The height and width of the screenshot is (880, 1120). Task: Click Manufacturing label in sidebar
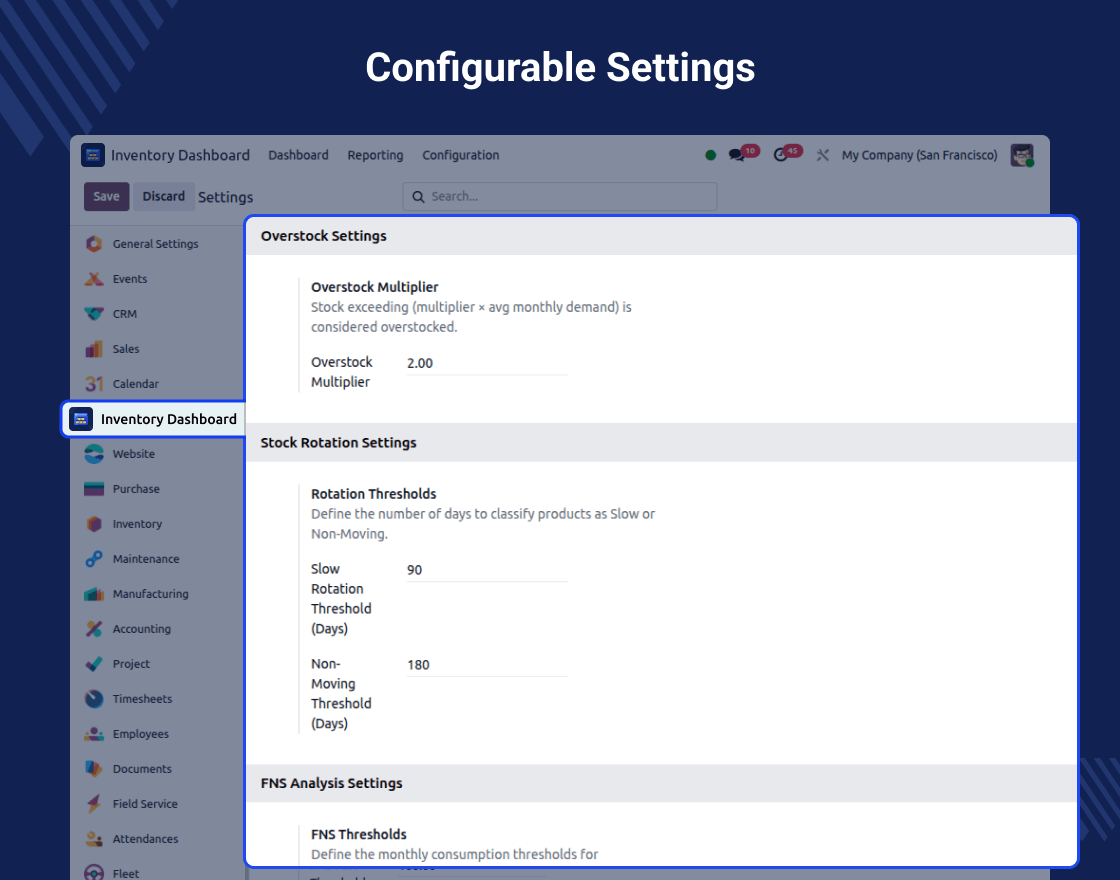coord(151,594)
